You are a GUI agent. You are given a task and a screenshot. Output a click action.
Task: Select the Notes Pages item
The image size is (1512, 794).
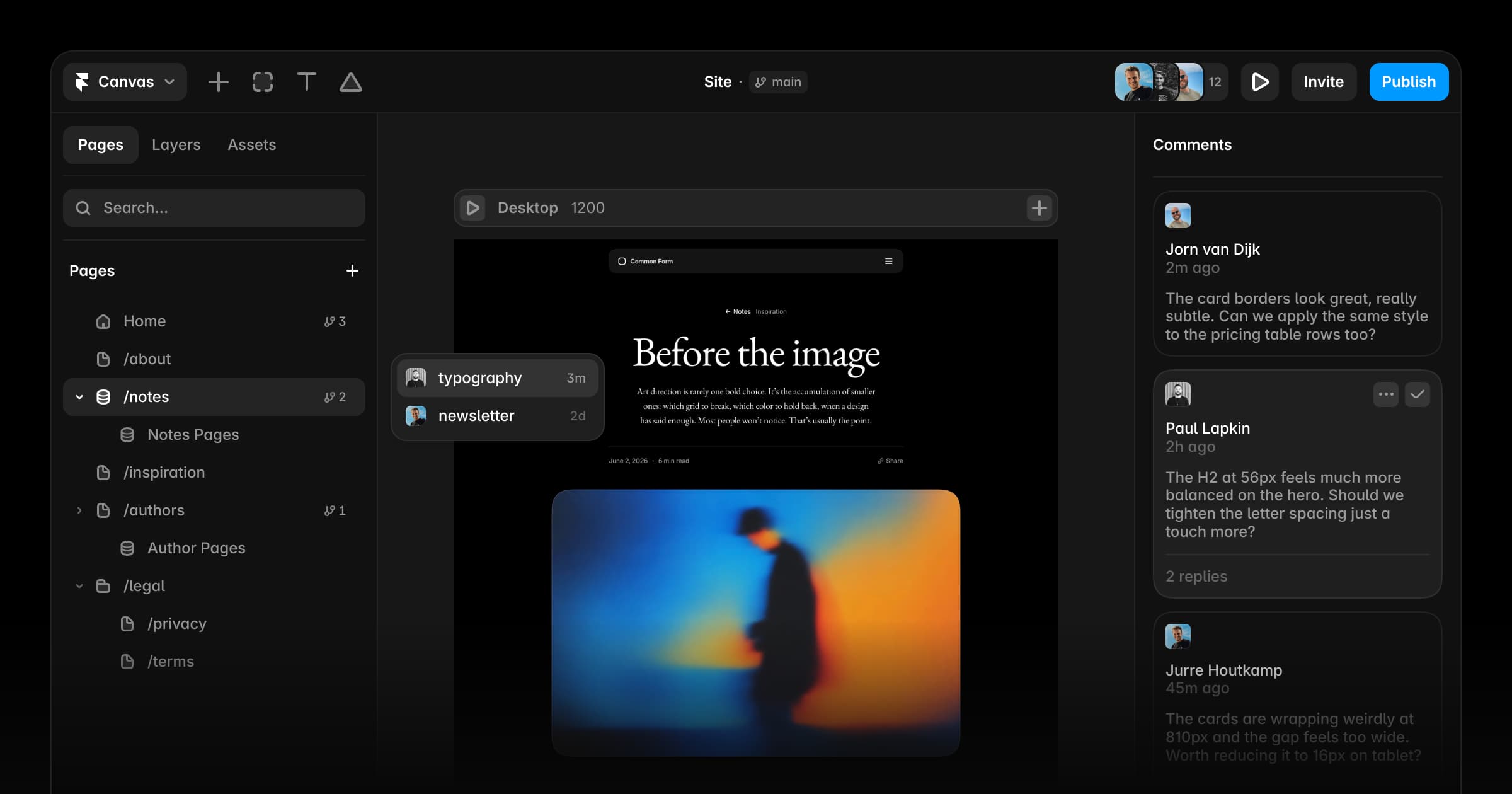click(214, 435)
